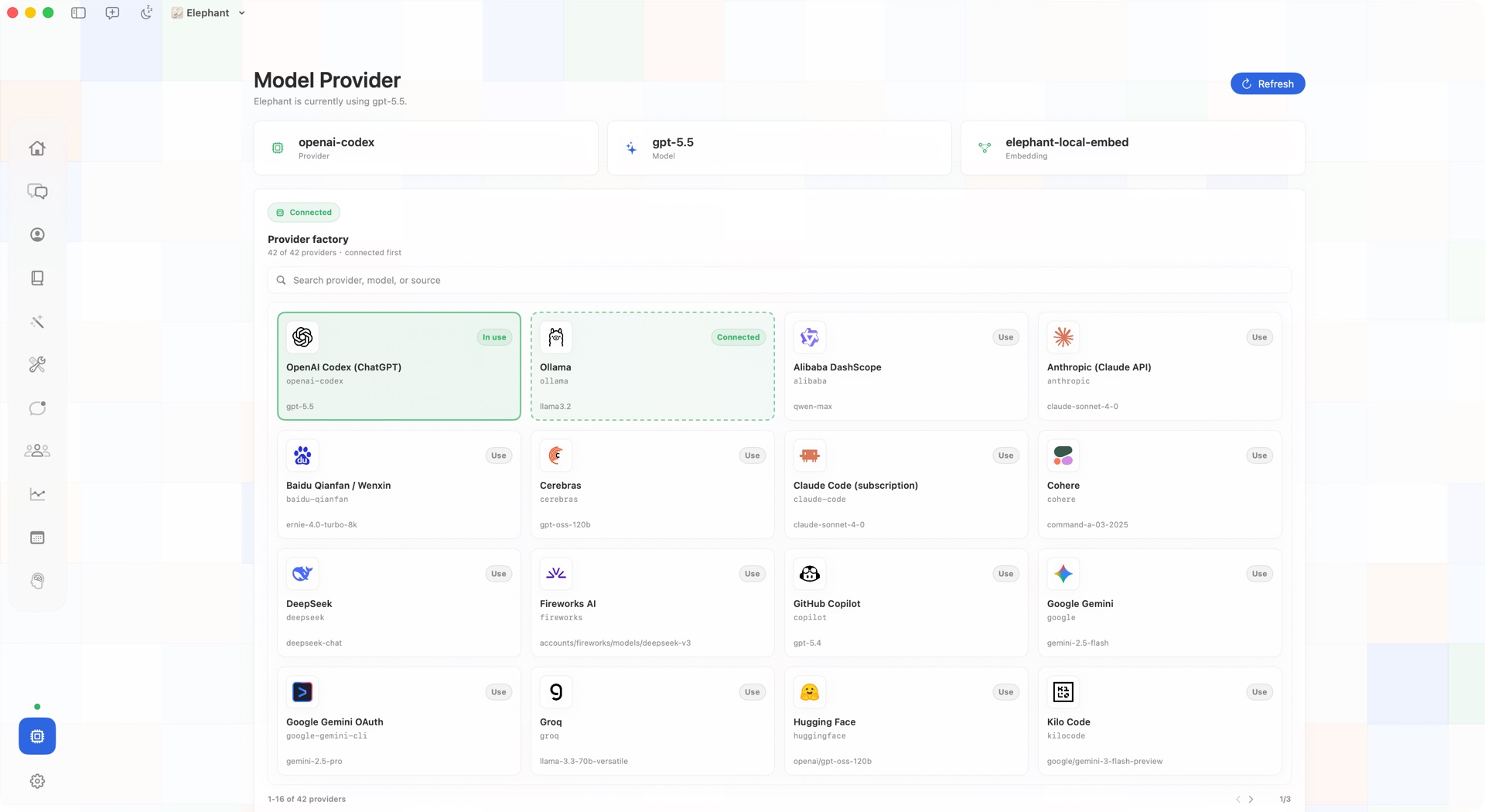The image size is (1485, 812).
Task: Select the blue Model Provider chip icon
Action: [37, 736]
